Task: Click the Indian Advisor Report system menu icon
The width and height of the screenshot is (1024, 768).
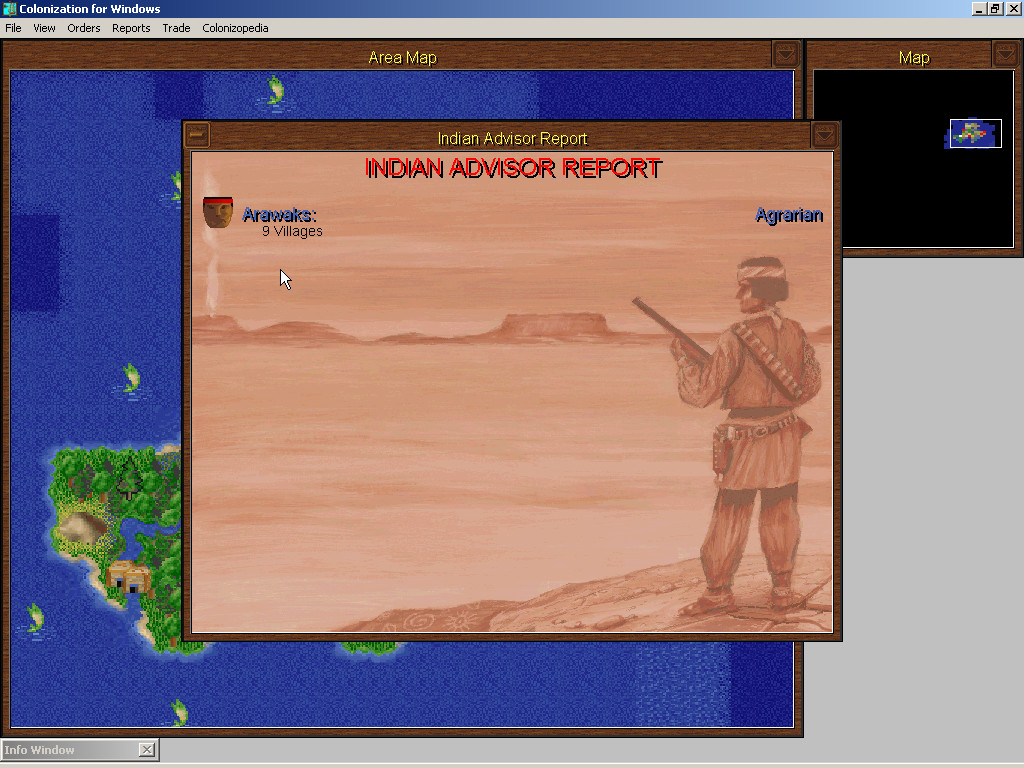Action: [197, 135]
